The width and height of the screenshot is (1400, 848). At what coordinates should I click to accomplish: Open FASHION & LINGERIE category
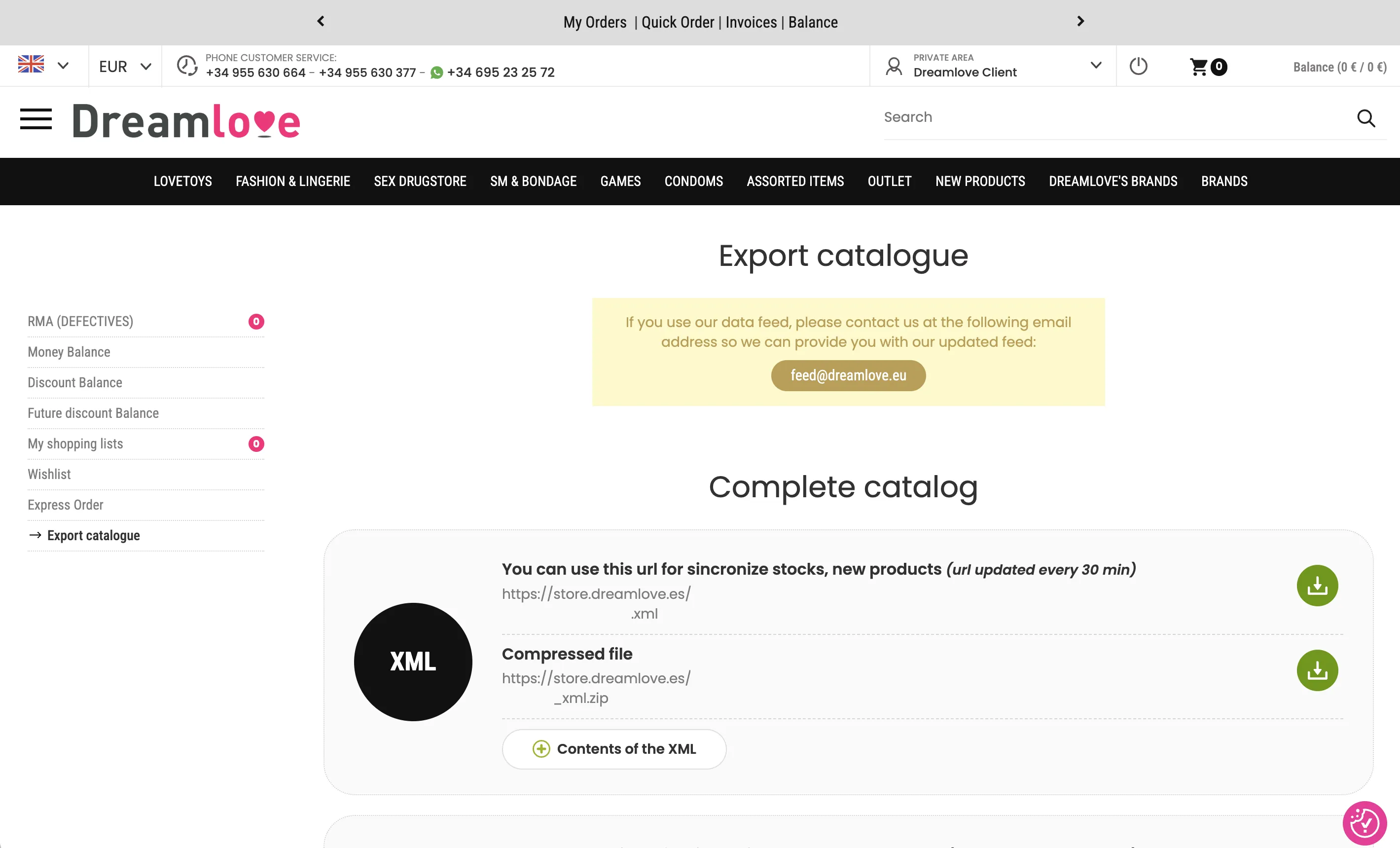[x=292, y=182]
